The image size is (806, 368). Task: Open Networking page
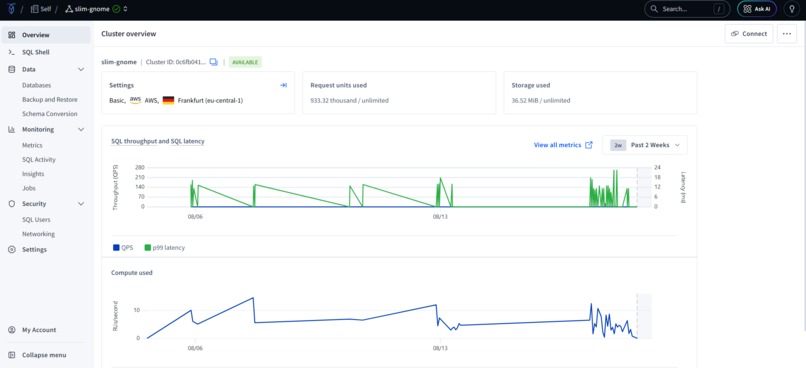click(x=39, y=234)
